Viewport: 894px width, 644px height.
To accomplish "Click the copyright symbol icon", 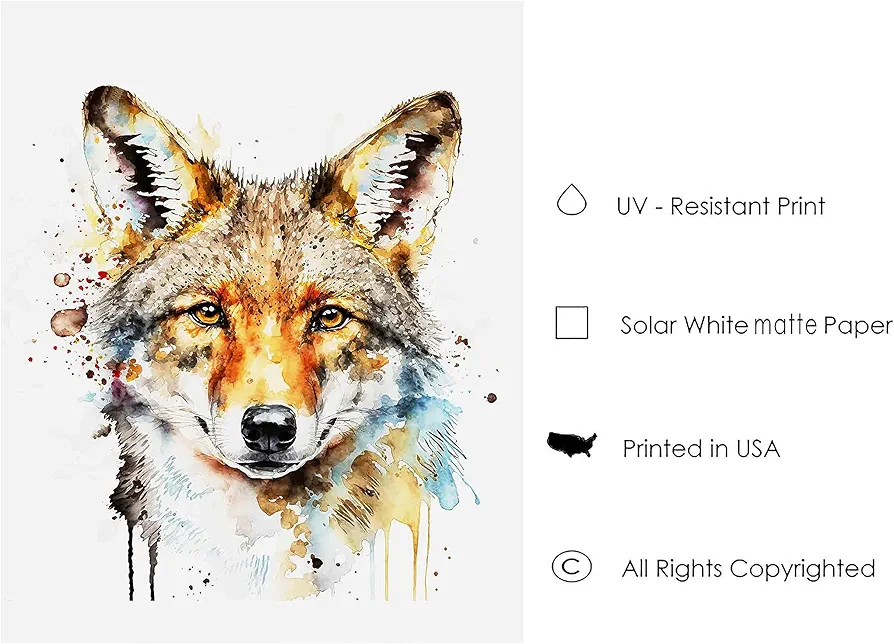I will point(571,566).
